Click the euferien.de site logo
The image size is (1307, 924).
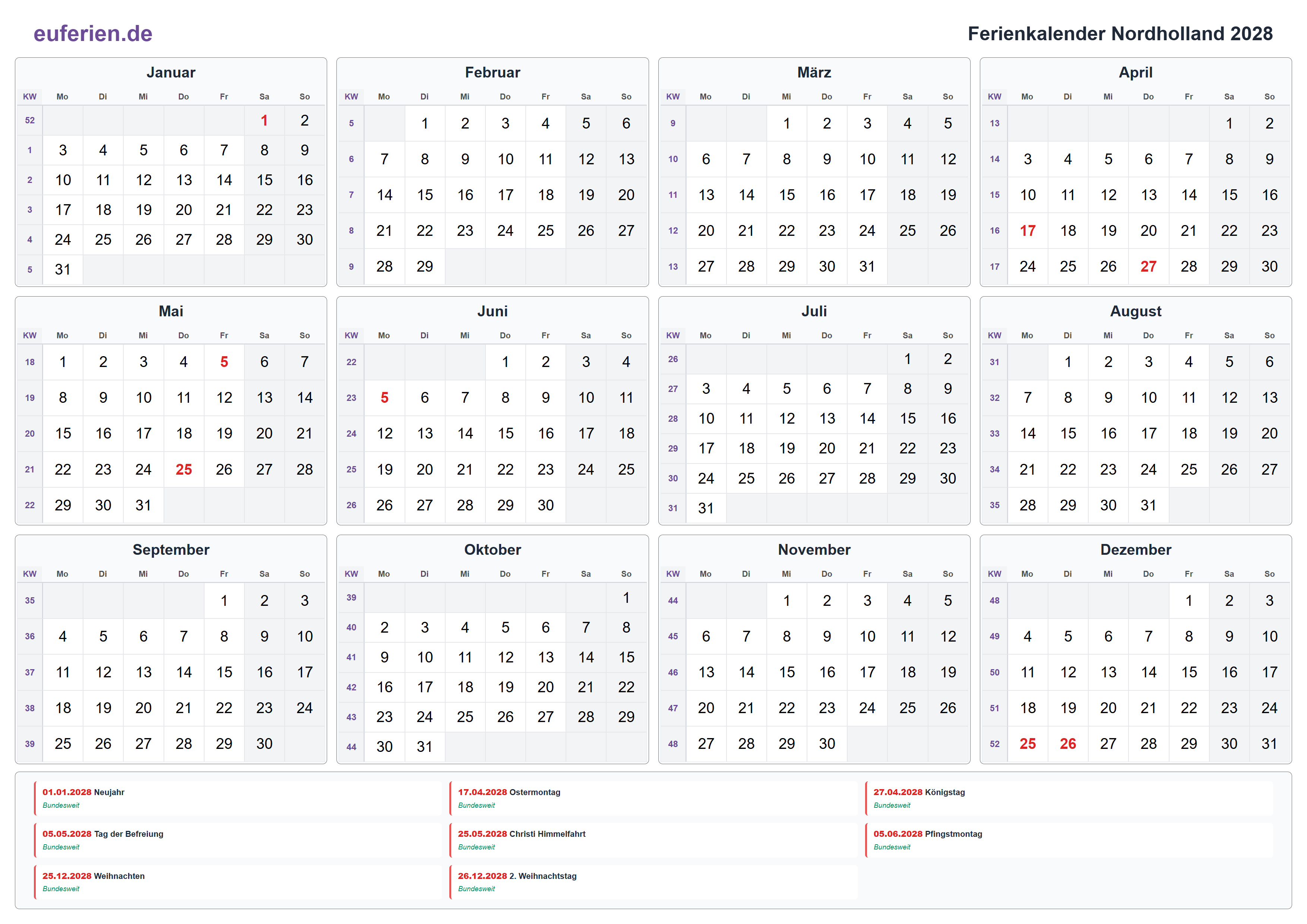(x=93, y=34)
